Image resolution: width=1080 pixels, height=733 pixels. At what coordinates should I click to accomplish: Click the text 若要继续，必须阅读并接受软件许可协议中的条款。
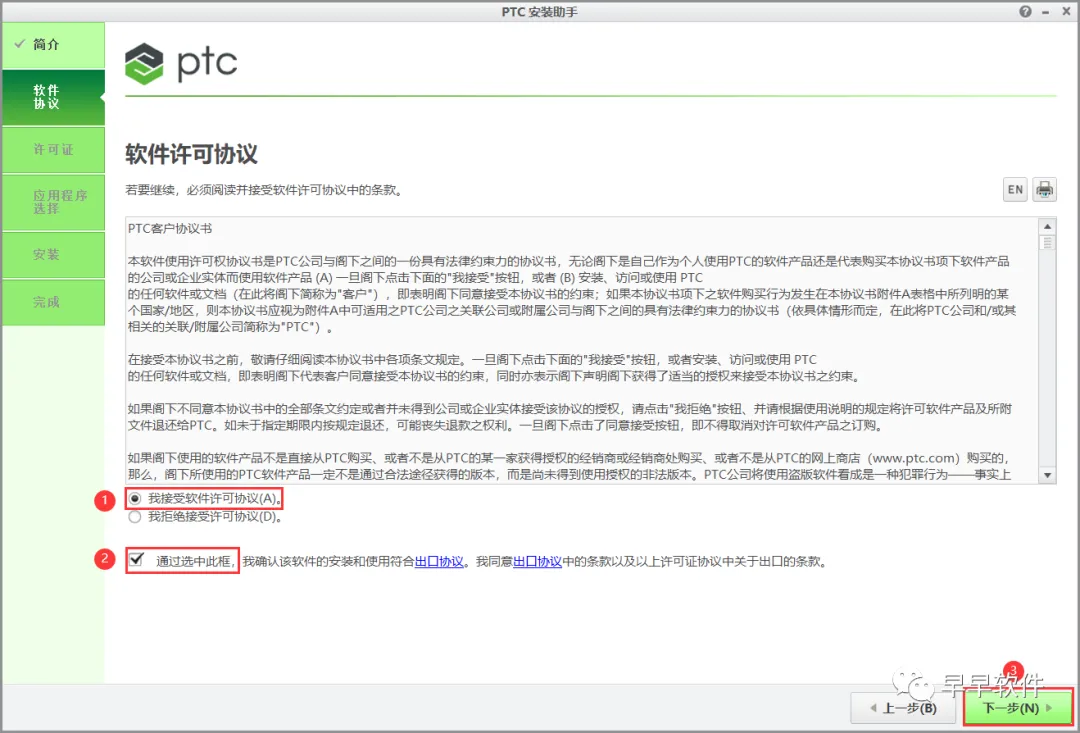tap(264, 189)
